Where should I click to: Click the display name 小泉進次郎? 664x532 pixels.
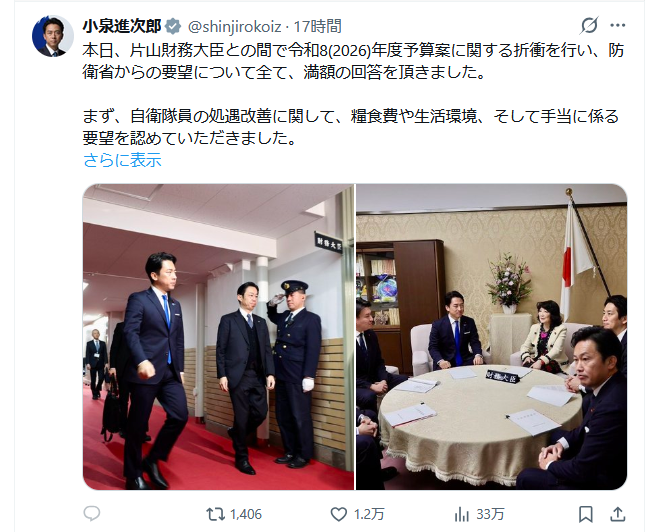tap(122, 26)
